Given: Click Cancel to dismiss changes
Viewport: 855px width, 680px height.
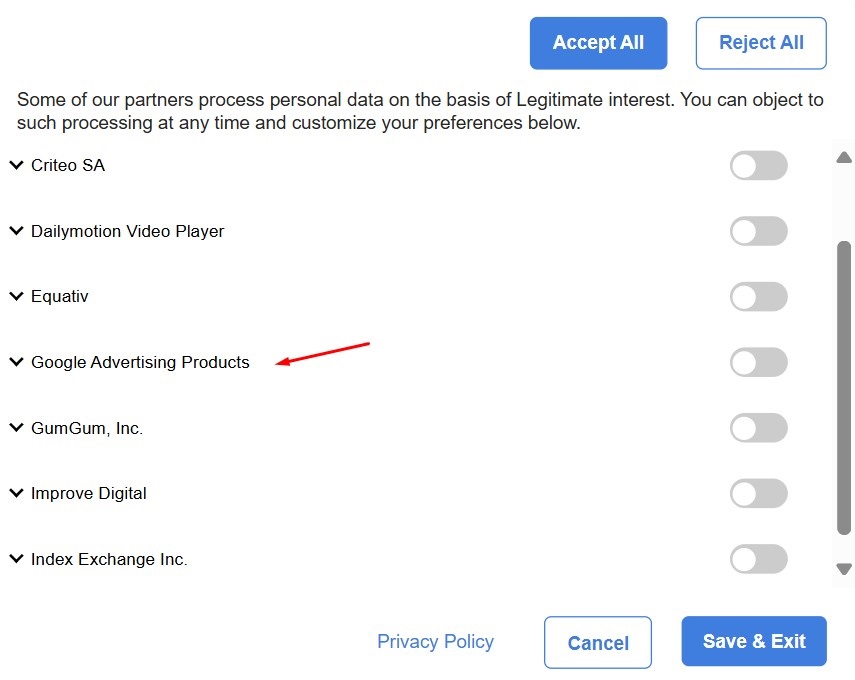Looking at the screenshot, I should click(597, 642).
